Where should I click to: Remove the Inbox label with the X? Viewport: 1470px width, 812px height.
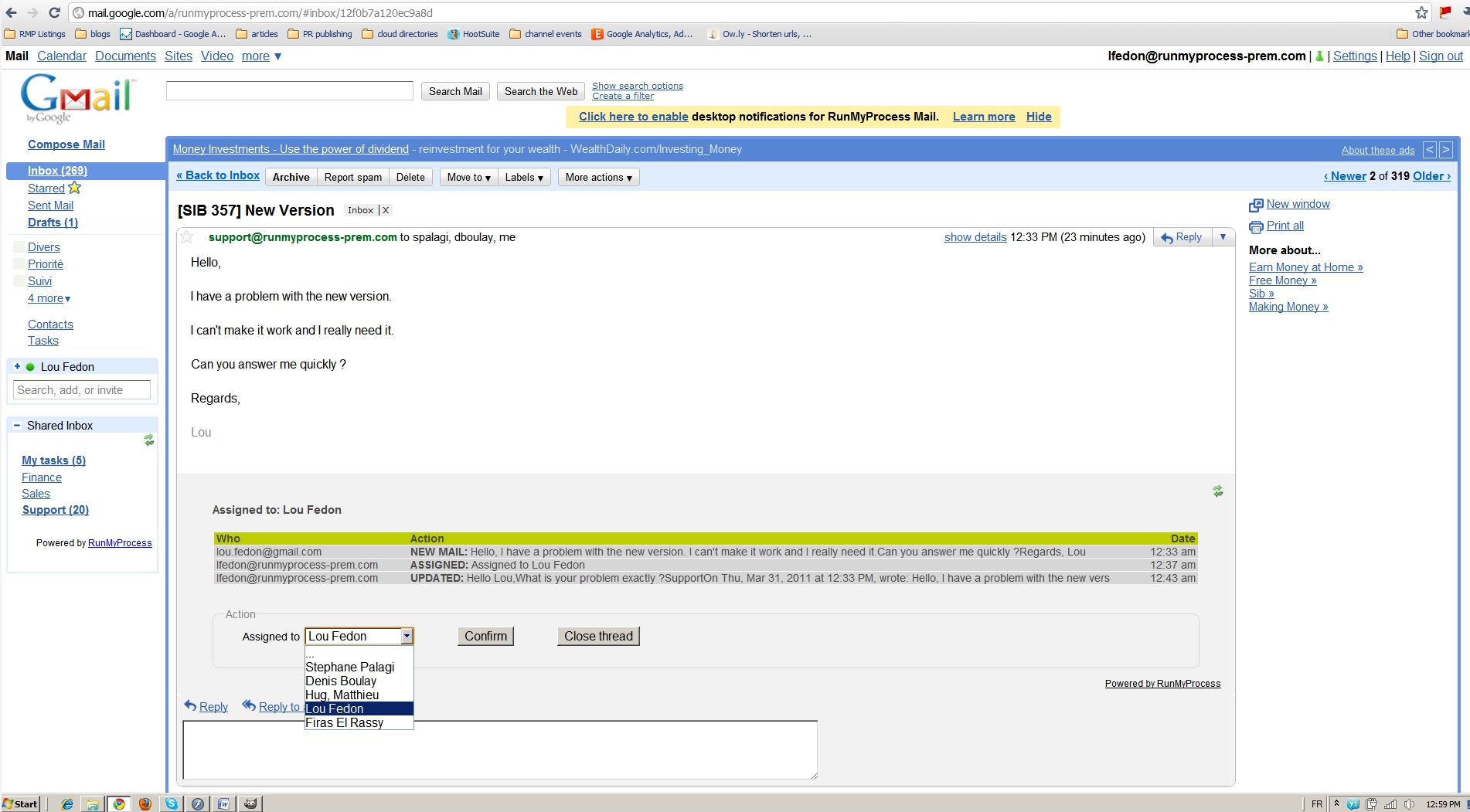386,210
